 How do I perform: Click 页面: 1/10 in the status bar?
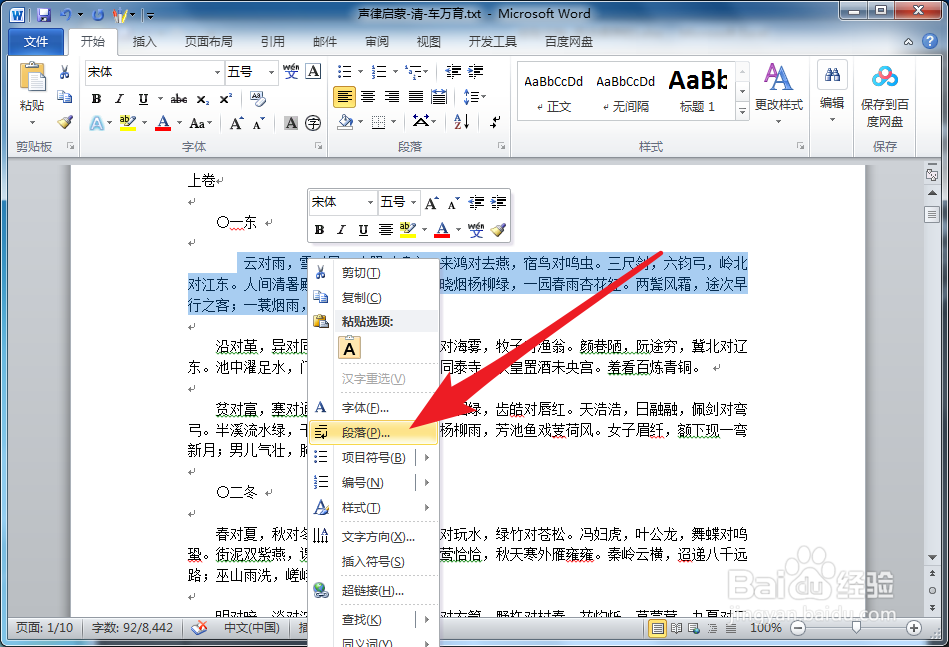click(x=43, y=629)
